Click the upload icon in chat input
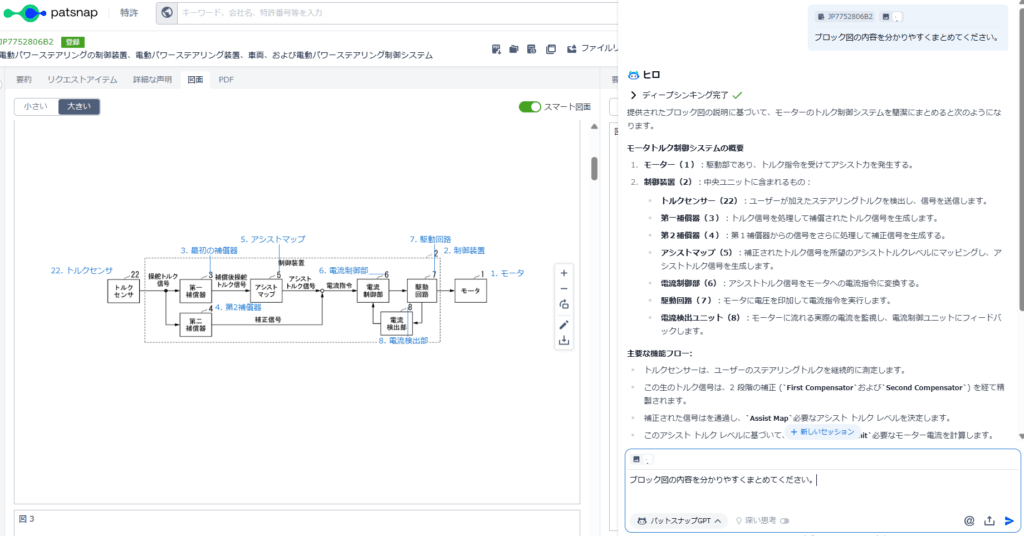Image resolution: width=1024 pixels, height=536 pixels. (989, 520)
